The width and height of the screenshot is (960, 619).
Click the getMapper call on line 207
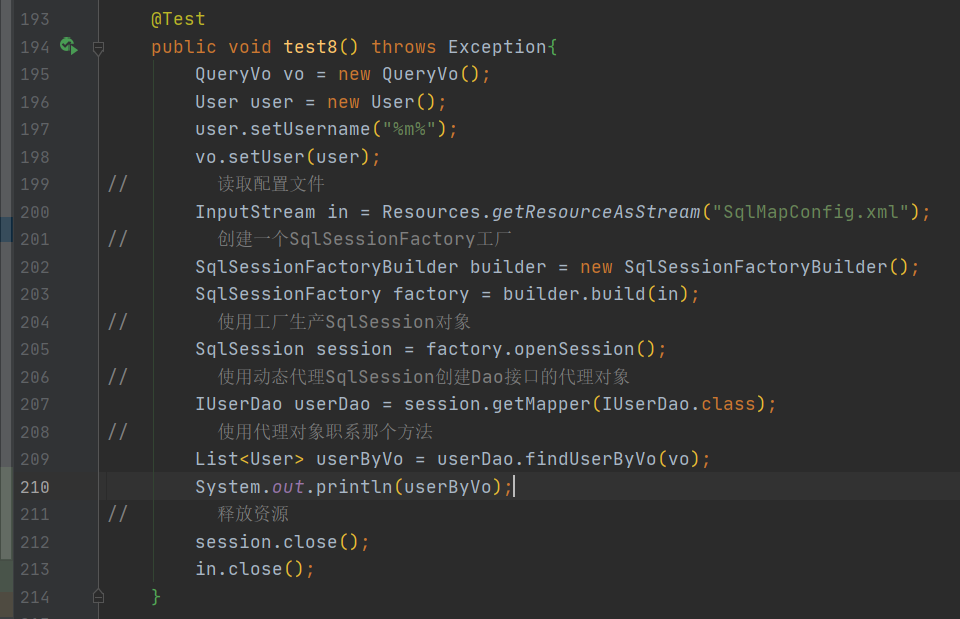point(541,404)
